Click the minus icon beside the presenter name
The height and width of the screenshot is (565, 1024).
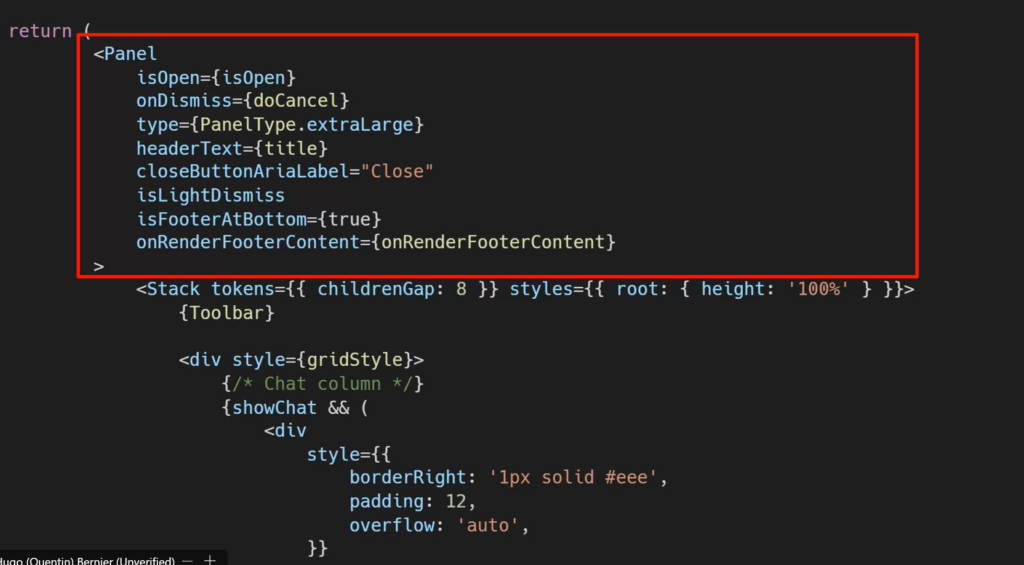point(188,560)
